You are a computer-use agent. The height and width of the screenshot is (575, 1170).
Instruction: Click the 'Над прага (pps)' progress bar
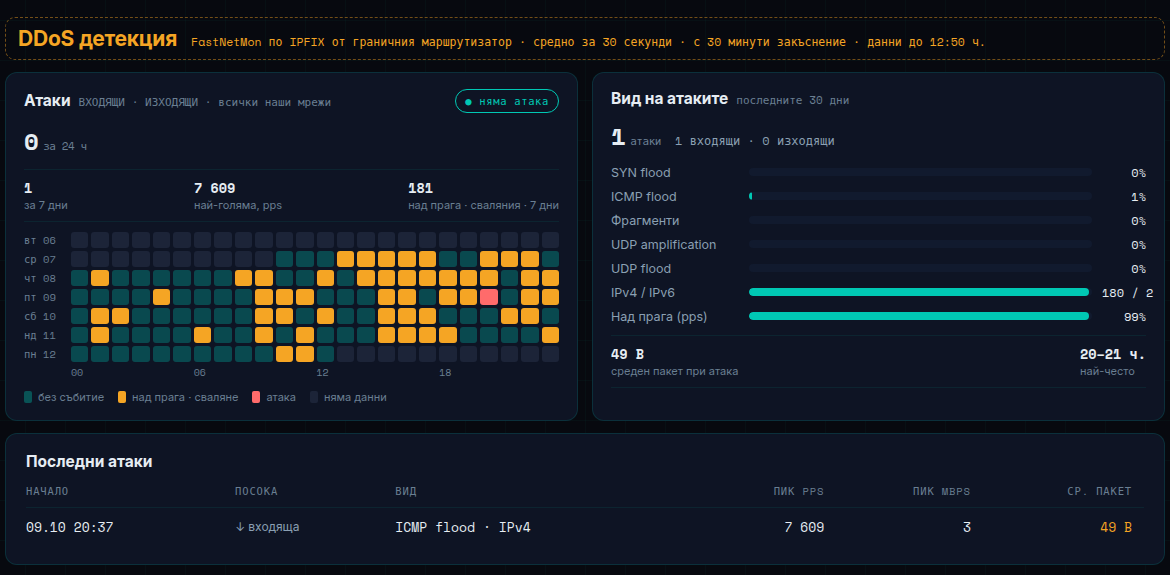[919, 316]
